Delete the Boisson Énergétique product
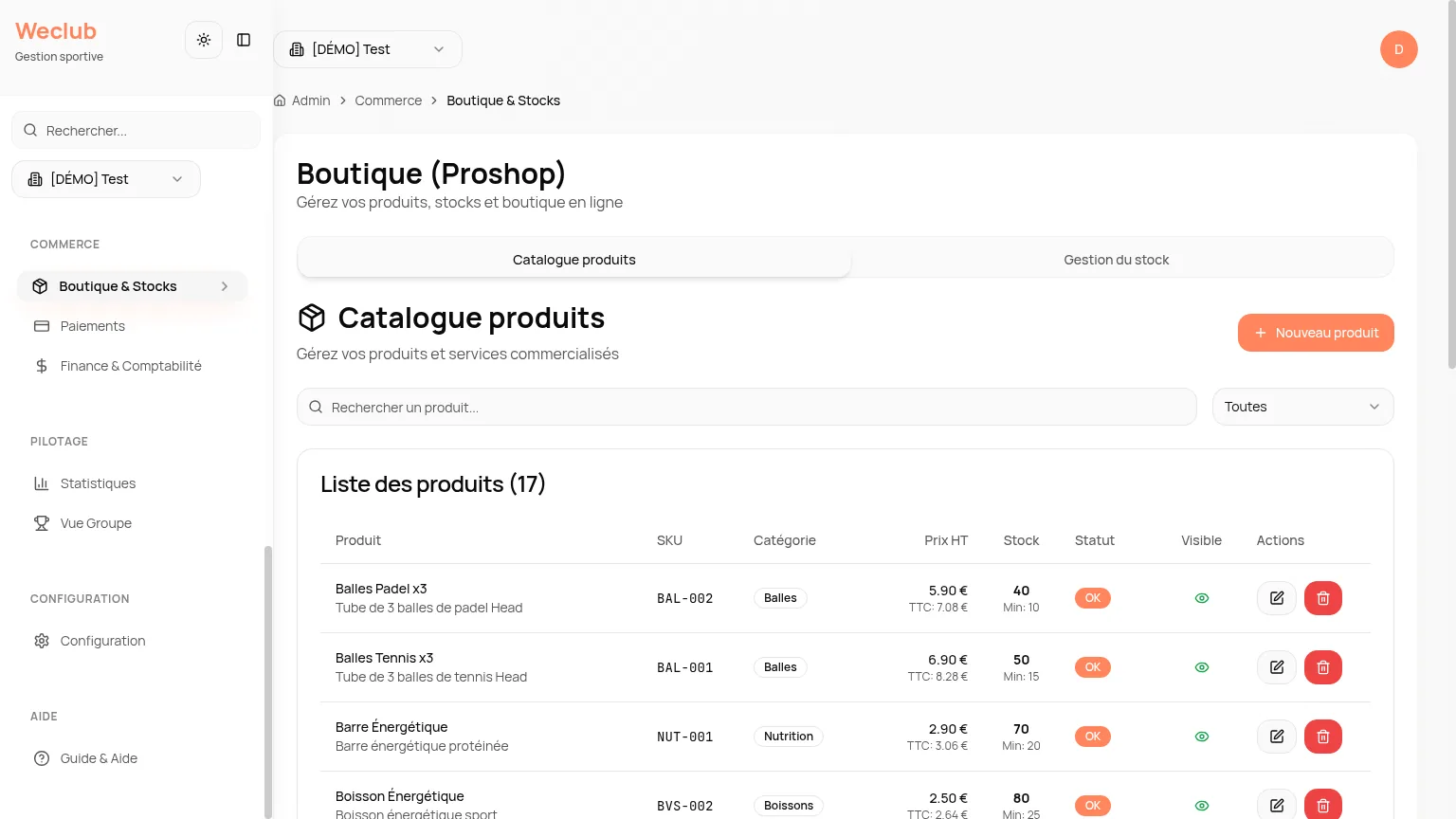This screenshot has height=819, width=1456. click(1323, 805)
